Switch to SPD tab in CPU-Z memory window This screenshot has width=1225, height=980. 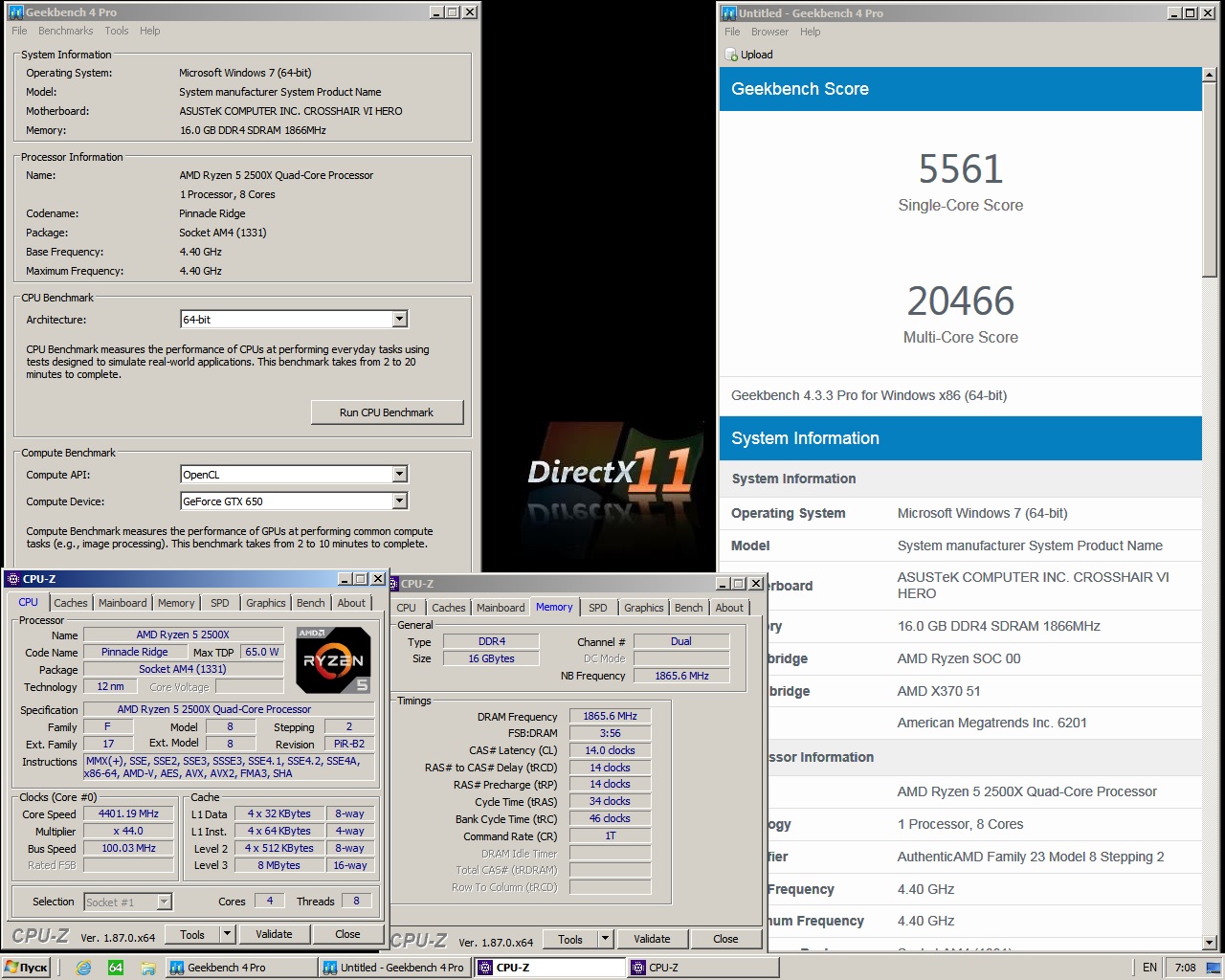[x=598, y=608]
